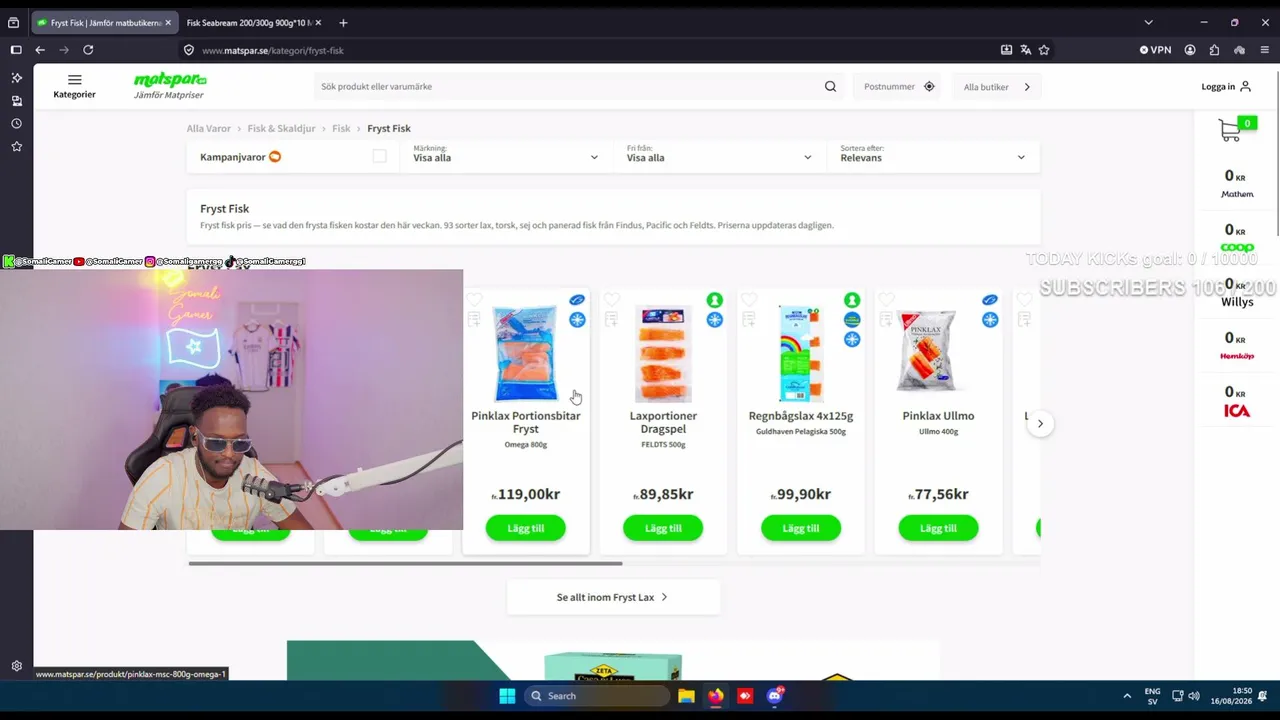Favorite Pinklax Ullmo with heart icon

point(887,300)
